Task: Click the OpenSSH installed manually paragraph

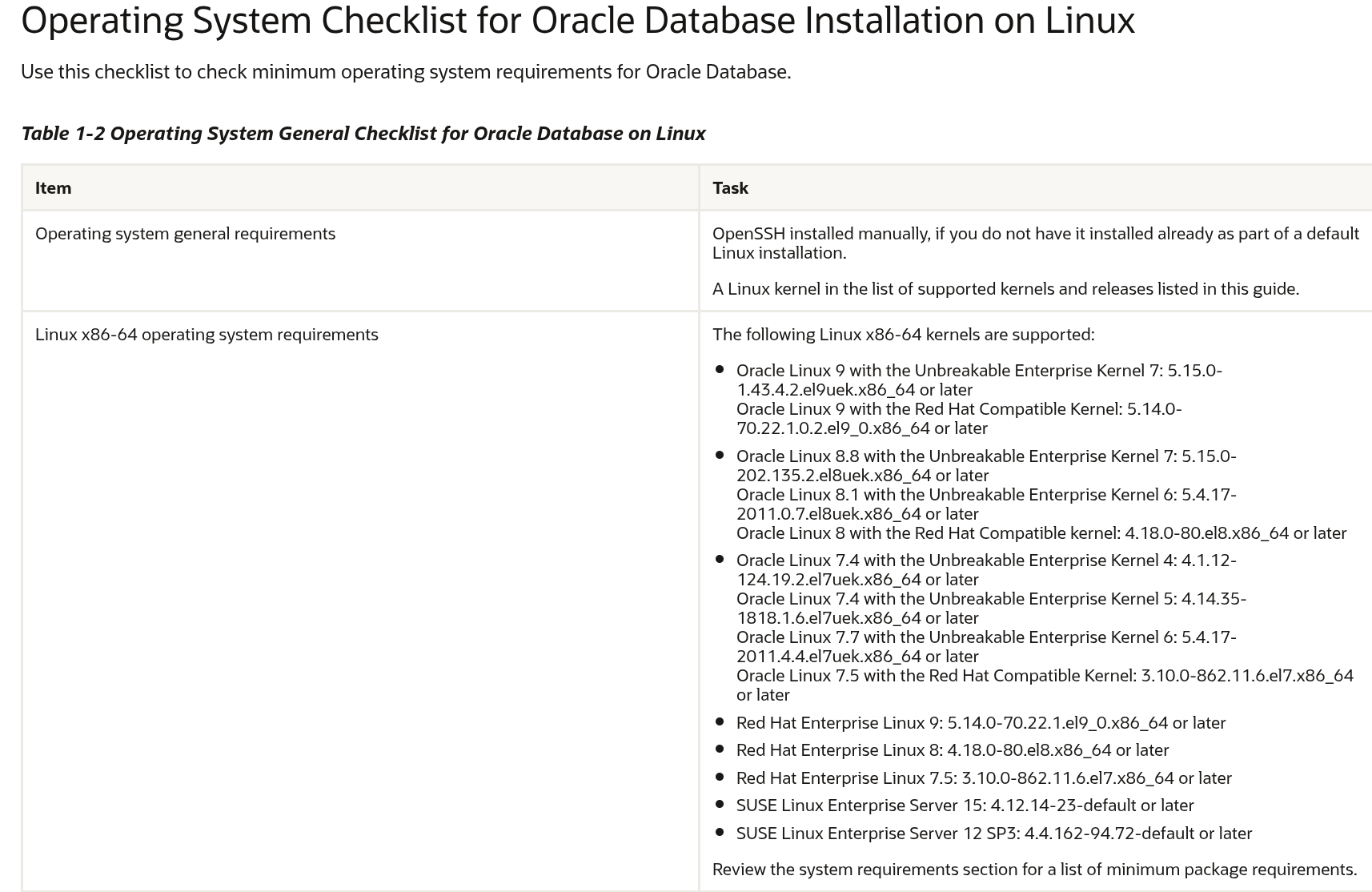Action: (x=1035, y=243)
